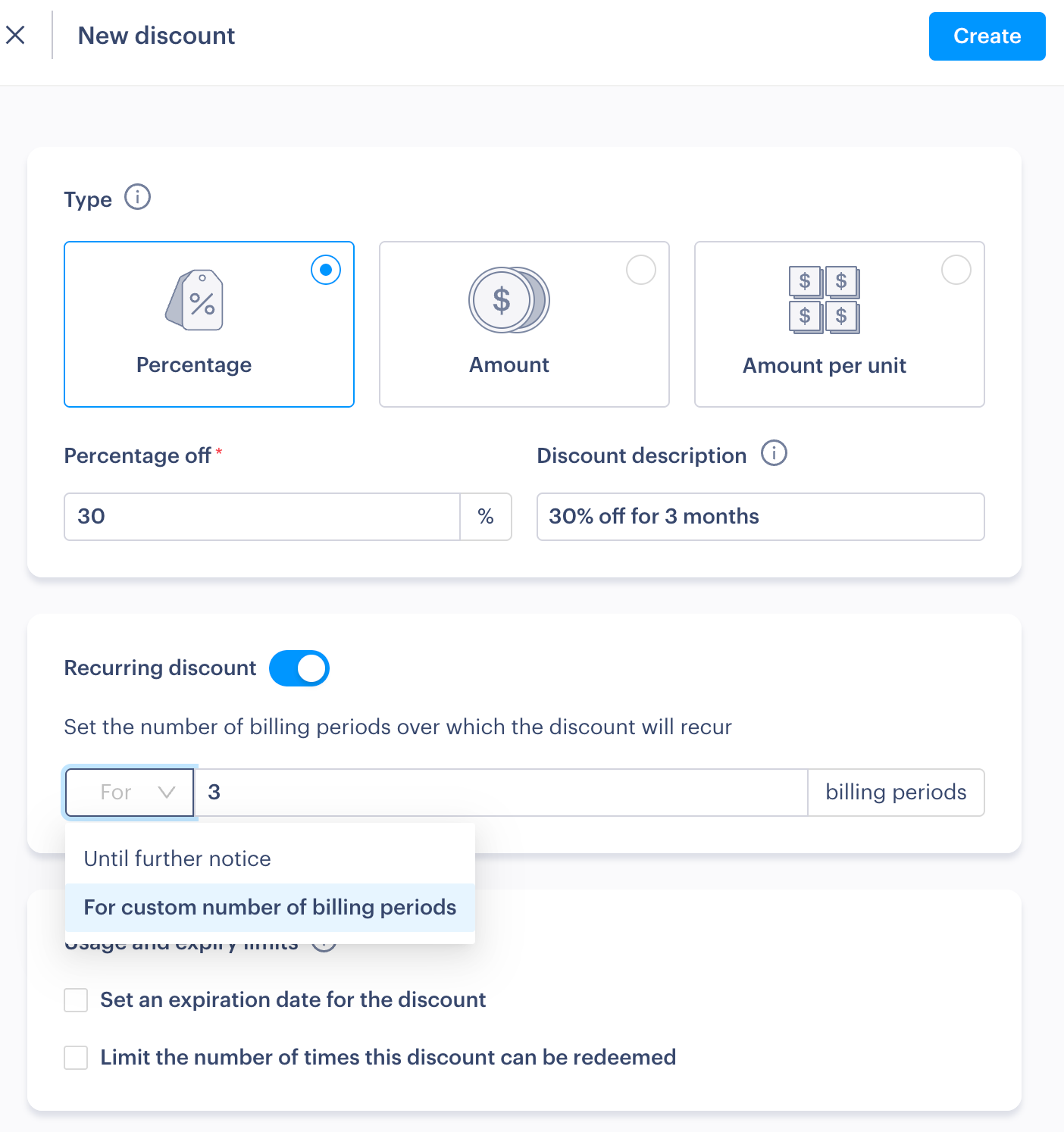The width and height of the screenshot is (1064, 1132).
Task: Select the Amount radio button
Action: pyautogui.click(x=641, y=270)
